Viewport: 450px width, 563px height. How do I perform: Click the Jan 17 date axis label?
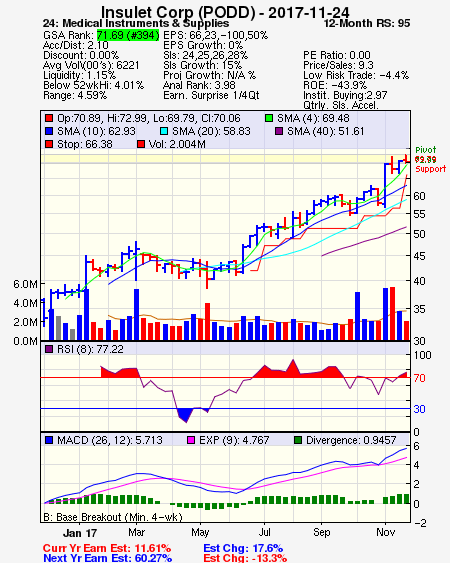point(80,533)
